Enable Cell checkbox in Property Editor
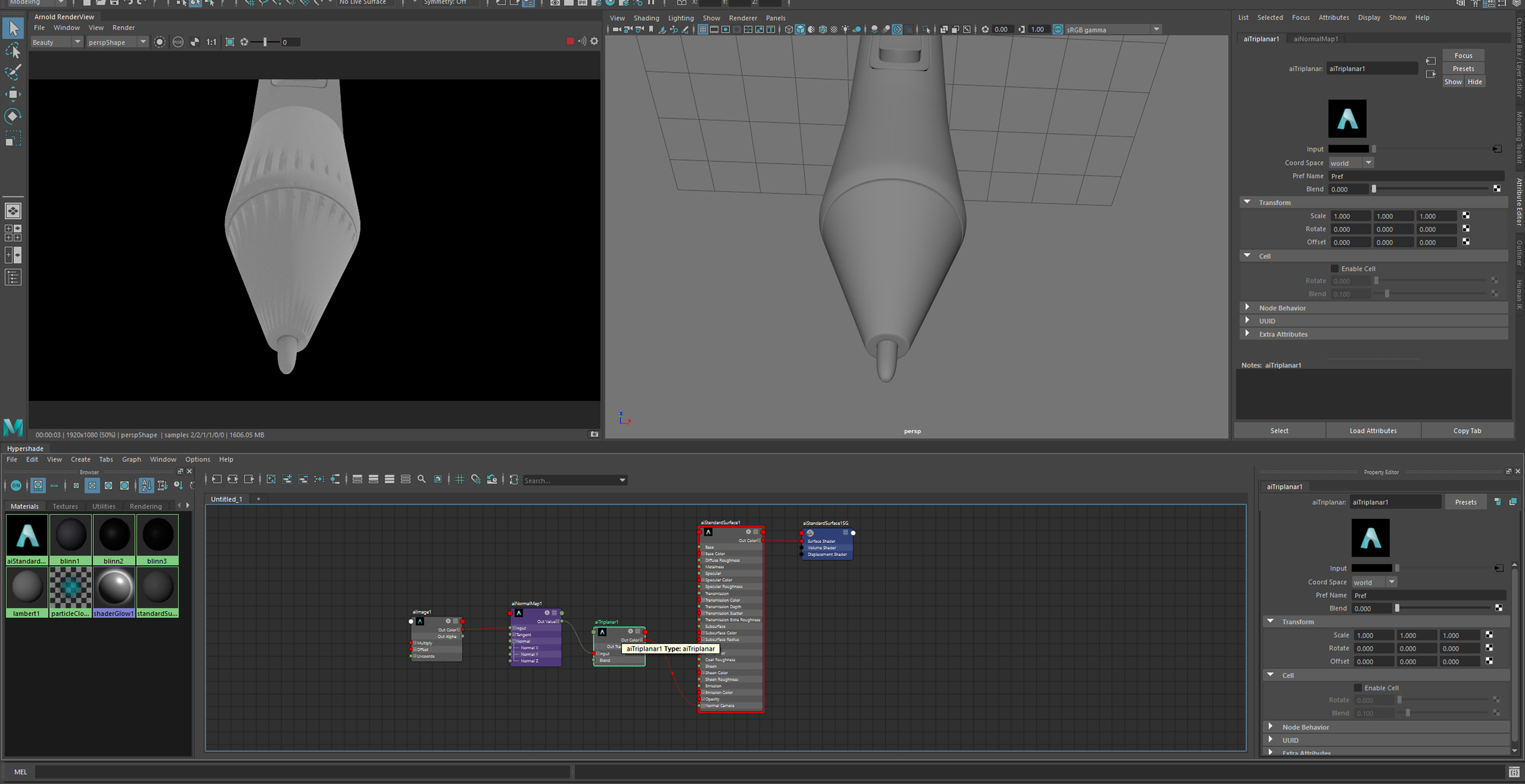This screenshot has height=784, width=1525. click(1358, 688)
